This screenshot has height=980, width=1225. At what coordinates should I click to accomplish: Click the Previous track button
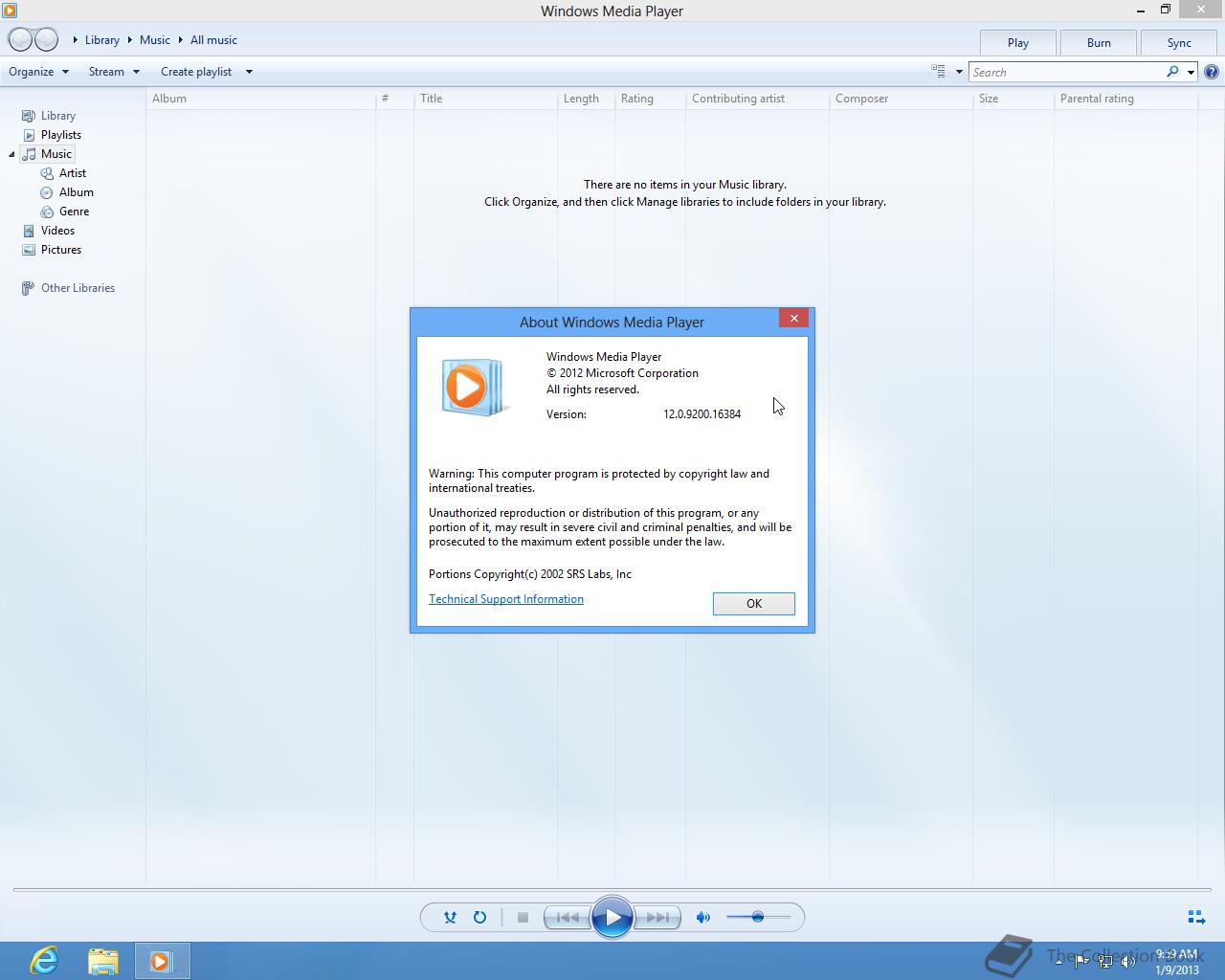pyautogui.click(x=567, y=918)
